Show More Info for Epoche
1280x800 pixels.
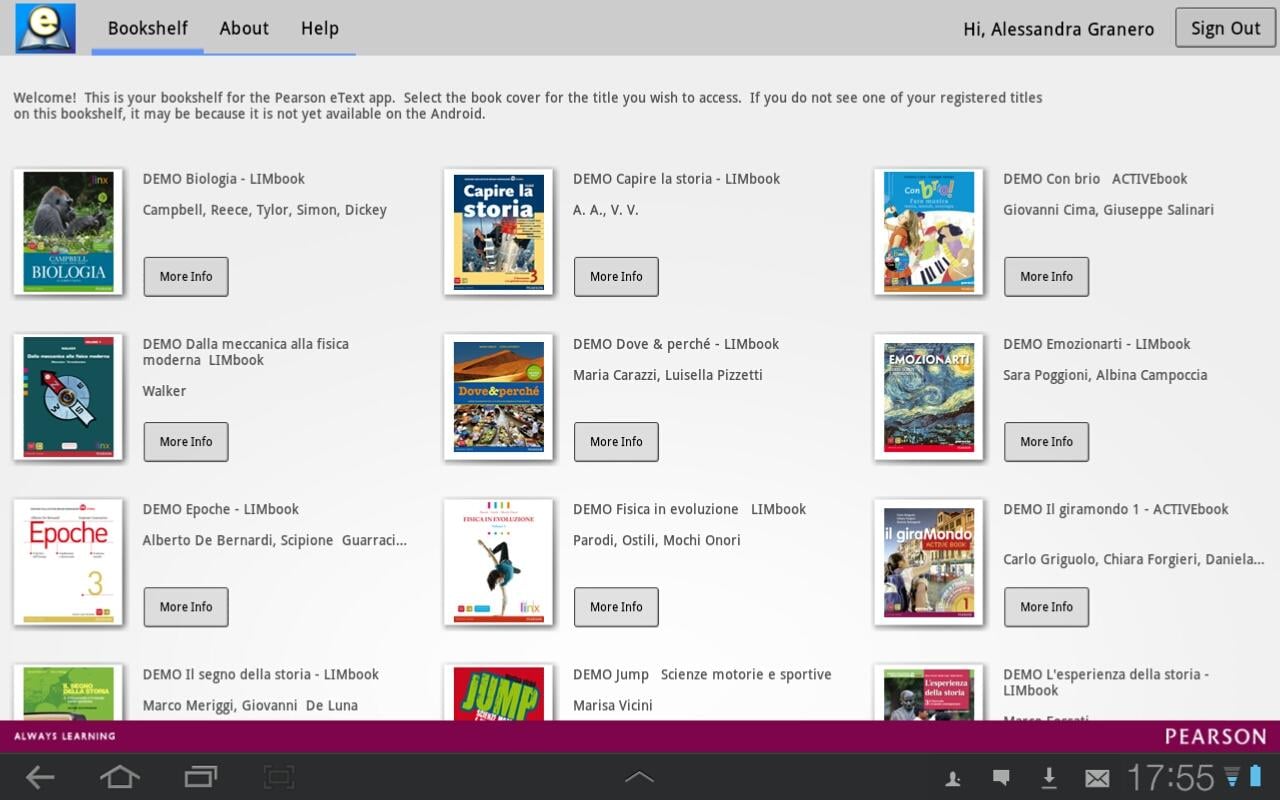[x=186, y=606]
